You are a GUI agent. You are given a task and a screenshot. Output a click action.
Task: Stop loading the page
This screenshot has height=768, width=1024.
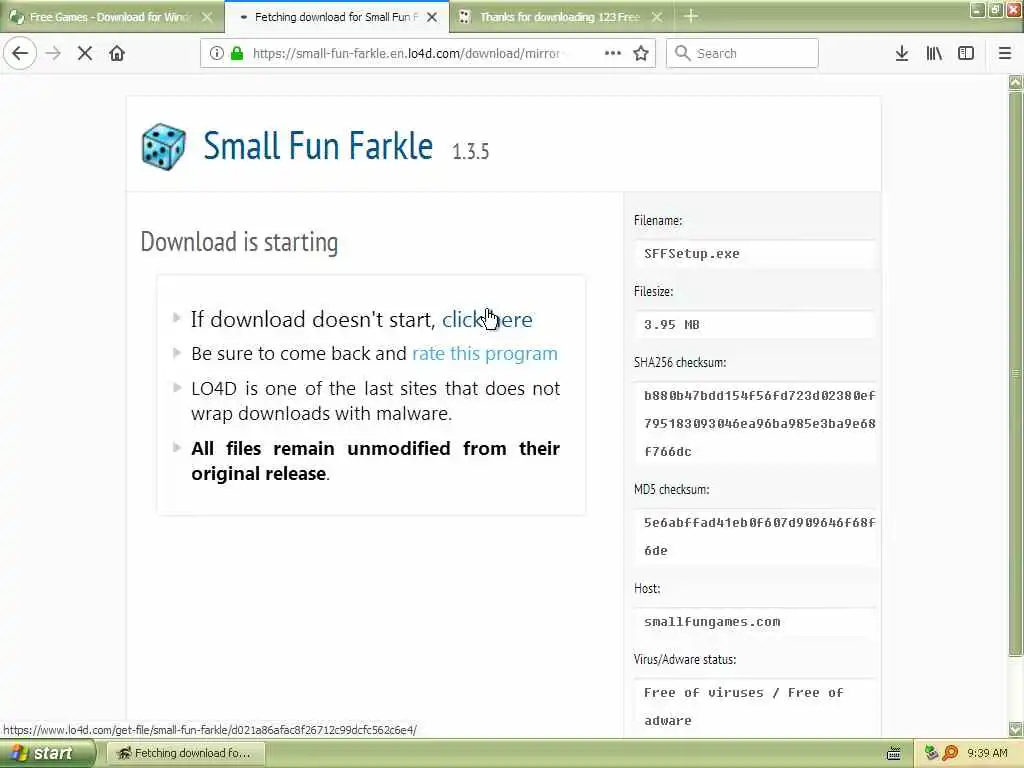pos(85,54)
